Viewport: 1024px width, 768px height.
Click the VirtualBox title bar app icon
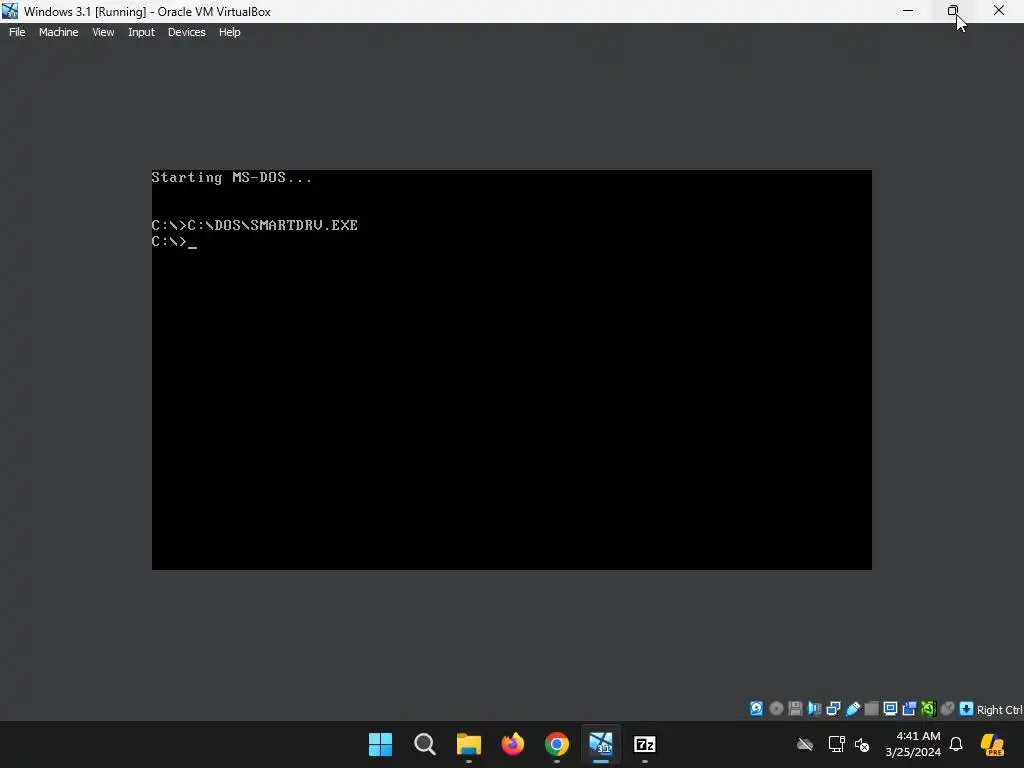pos(10,11)
